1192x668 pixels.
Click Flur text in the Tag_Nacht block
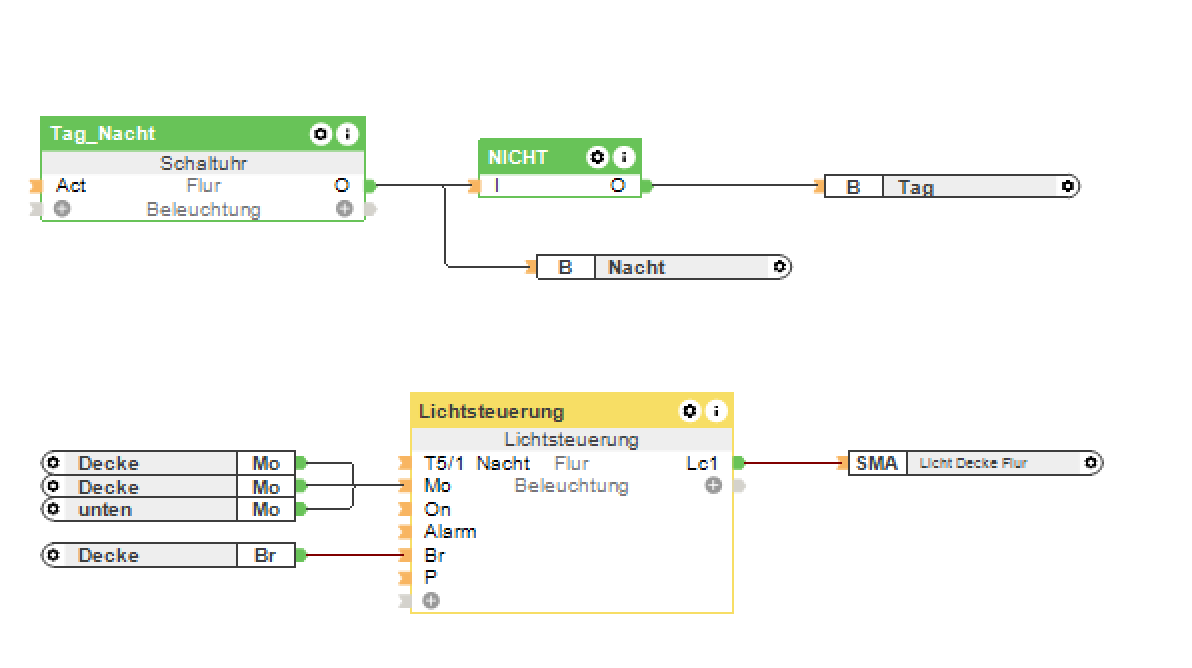[204, 185]
